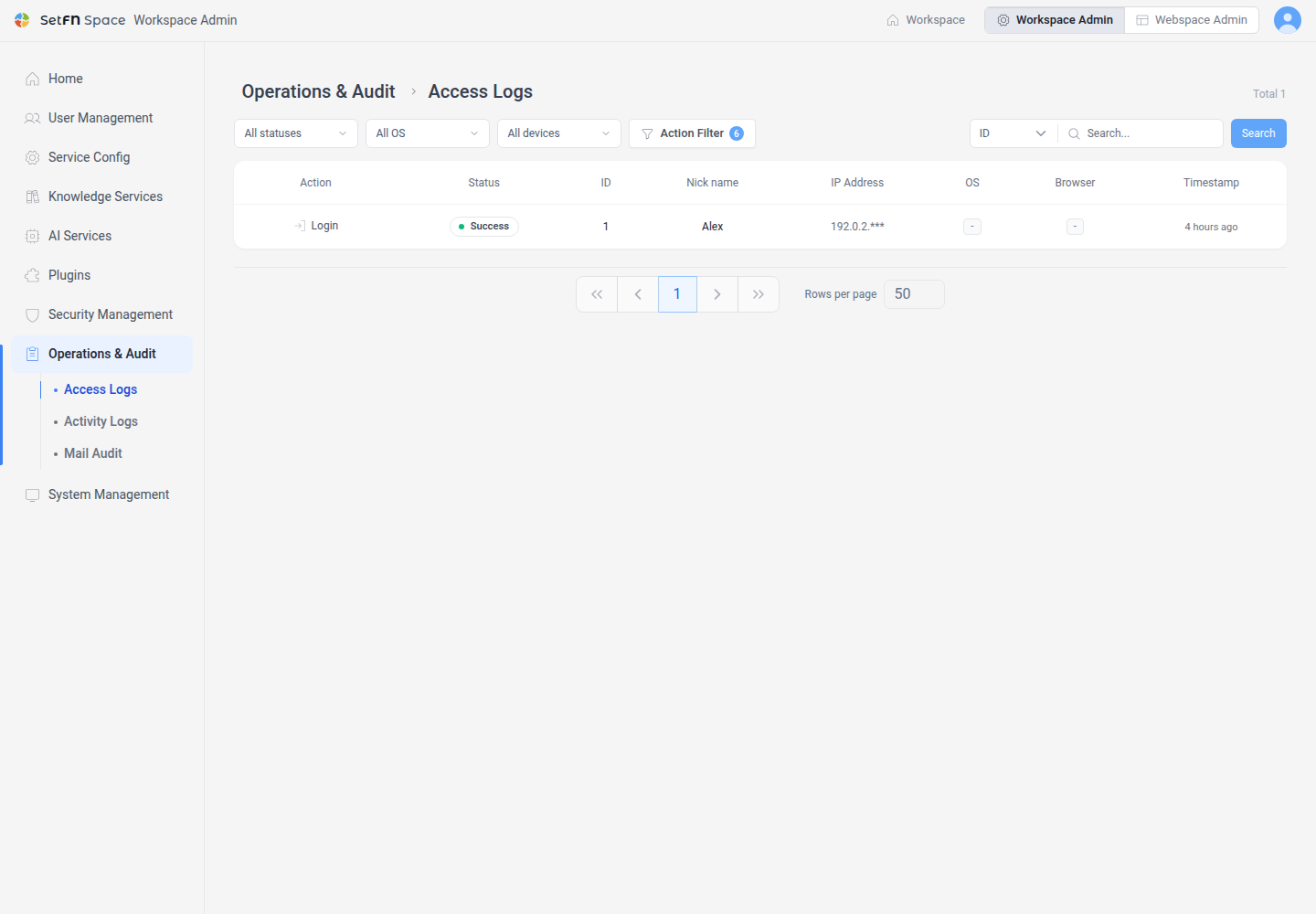Open Activity Logs in the sidebar

[x=101, y=421]
